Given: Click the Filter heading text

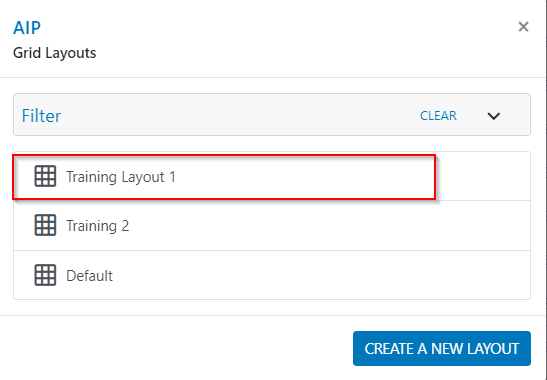Looking at the screenshot, I should pyautogui.click(x=41, y=116).
